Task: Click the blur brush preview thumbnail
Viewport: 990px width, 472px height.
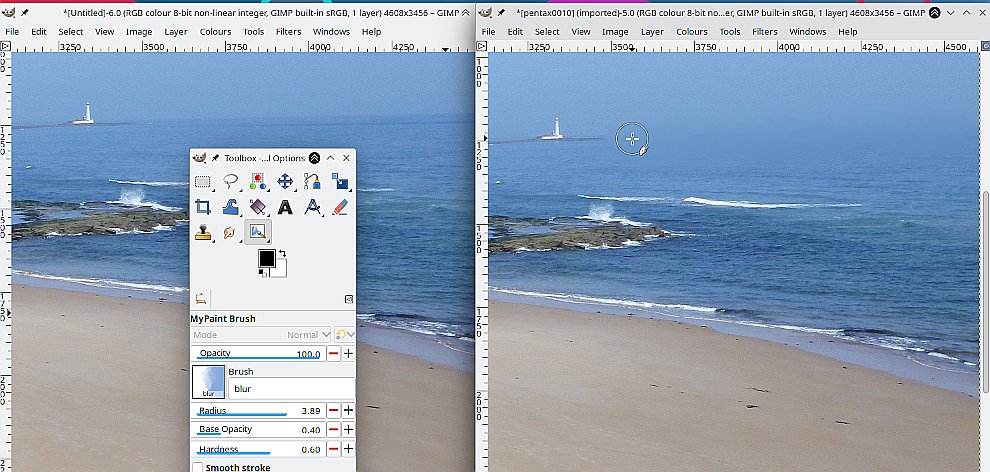Action: pos(208,382)
